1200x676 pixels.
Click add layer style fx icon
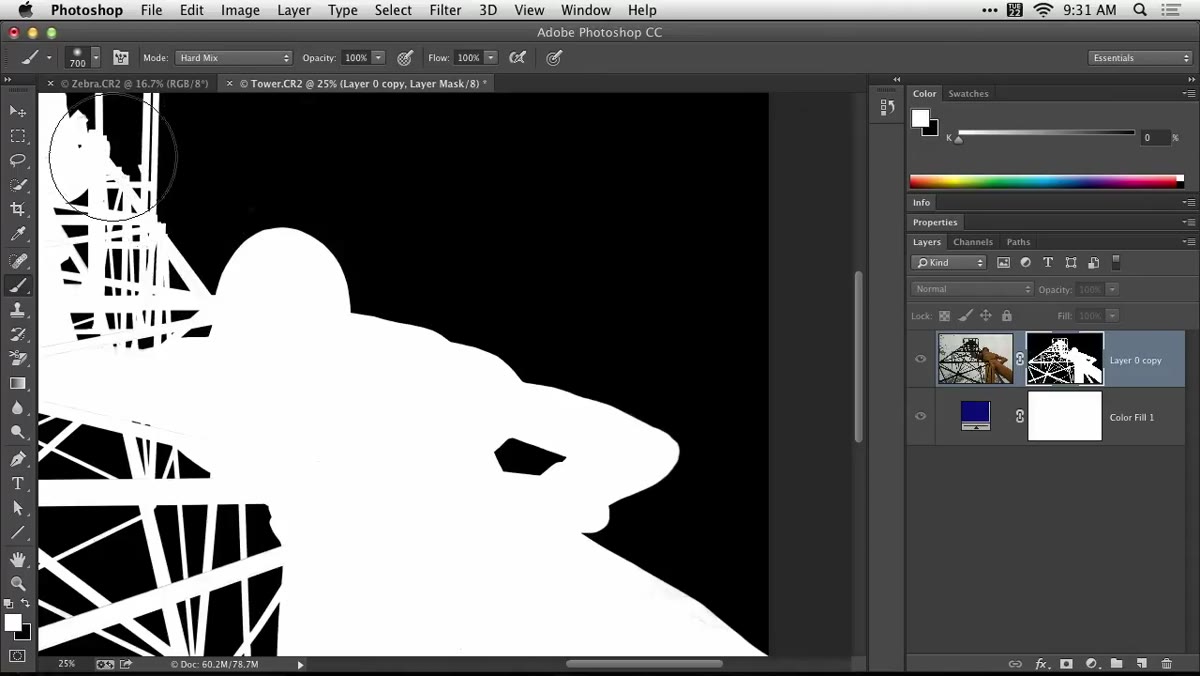tap(1041, 664)
